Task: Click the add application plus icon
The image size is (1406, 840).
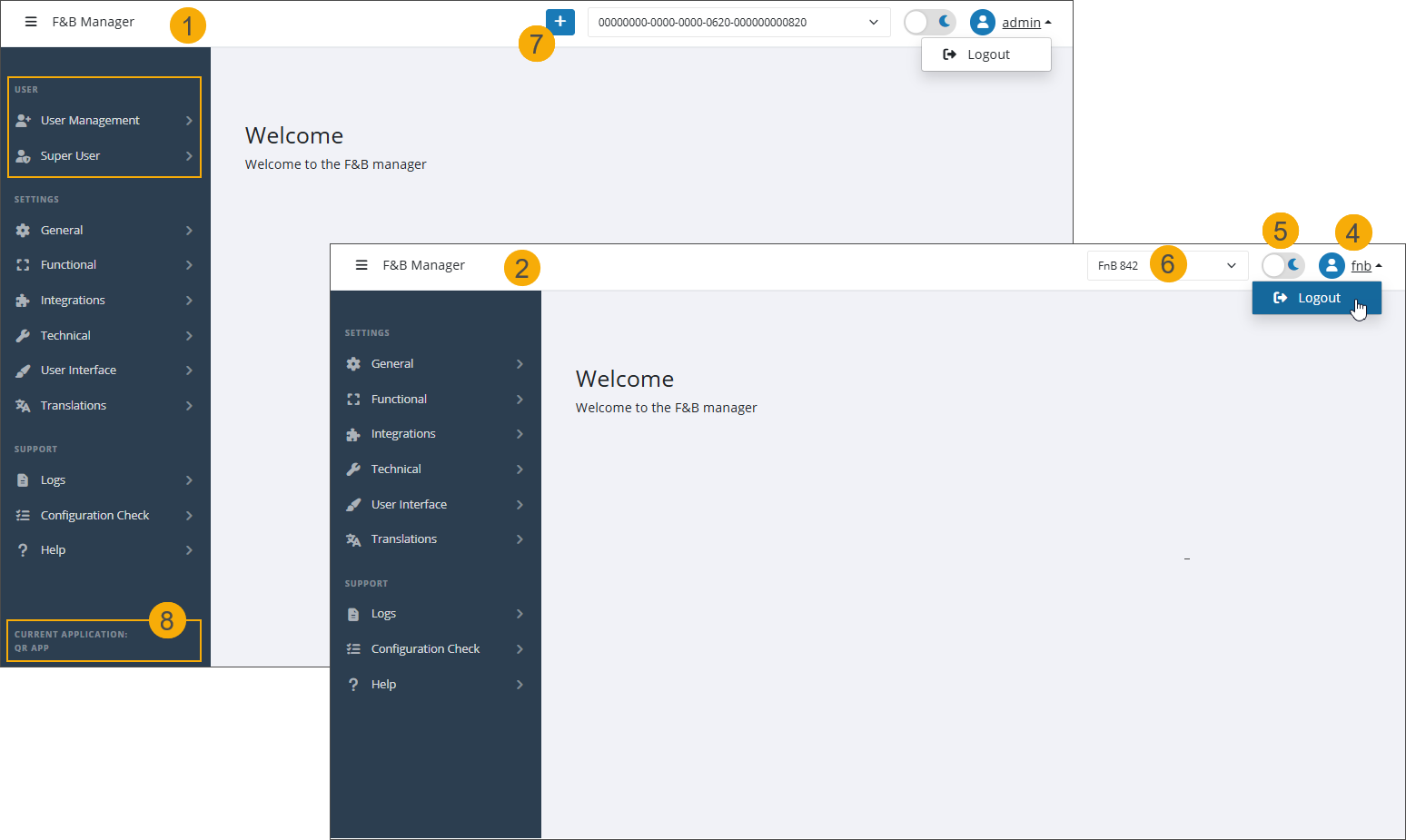Action: 560,21
